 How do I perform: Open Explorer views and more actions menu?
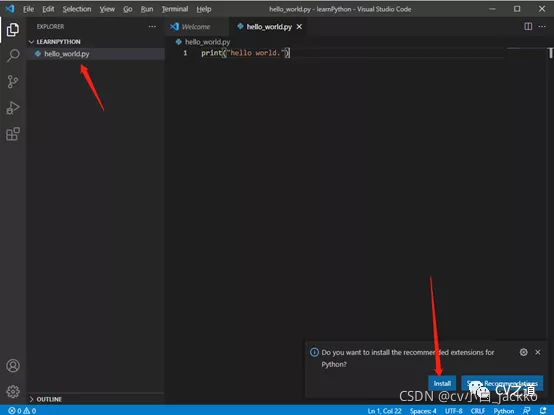[x=152, y=26]
